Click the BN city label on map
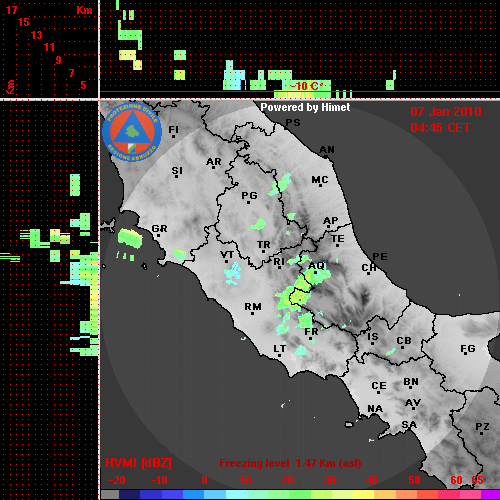The image size is (500, 500). click(411, 382)
